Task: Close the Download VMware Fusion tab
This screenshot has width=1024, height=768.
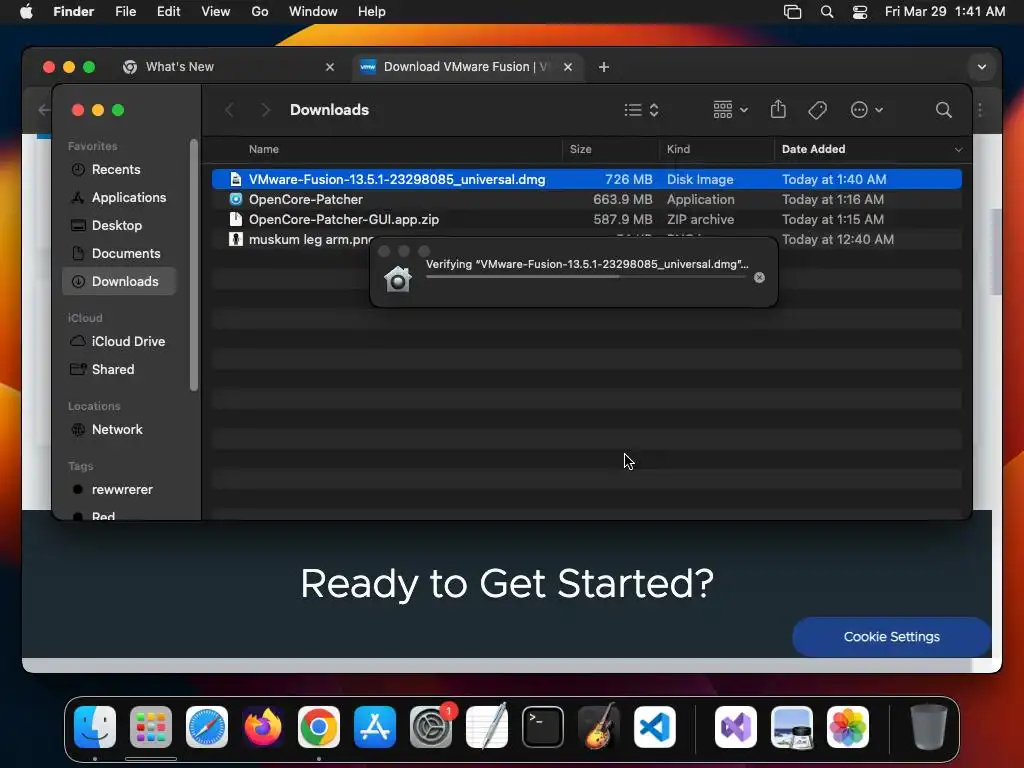Action: (x=568, y=67)
